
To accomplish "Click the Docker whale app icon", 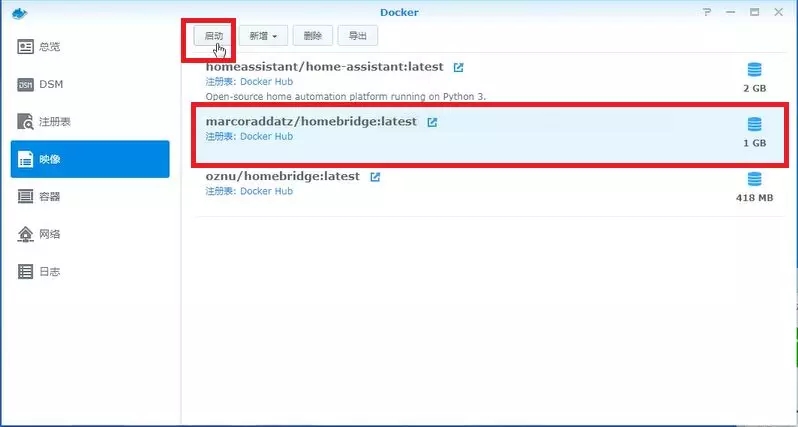I will (x=19, y=13).
